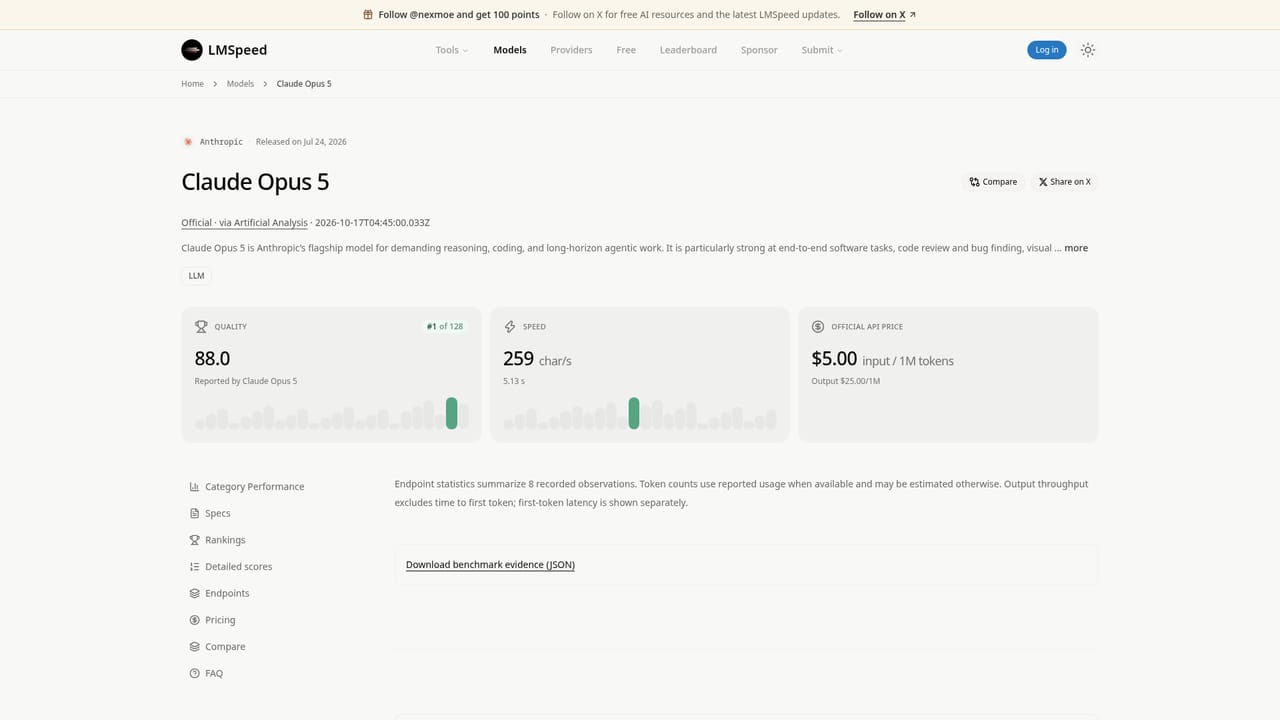This screenshot has width=1280, height=720.
Task: Click the Detailed scores list icon
Action: point(194,567)
